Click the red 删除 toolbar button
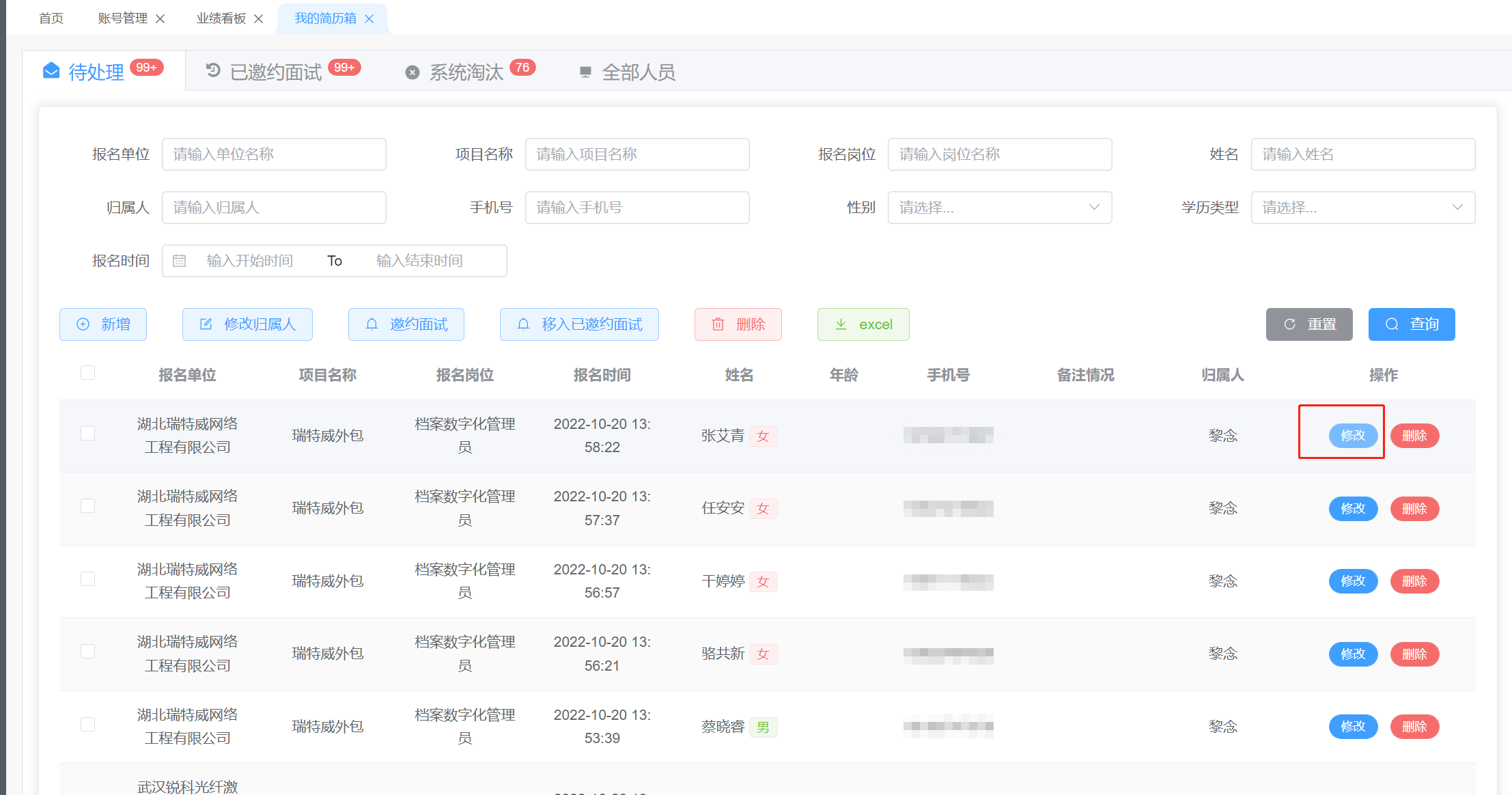The image size is (1512, 795). 738,324
